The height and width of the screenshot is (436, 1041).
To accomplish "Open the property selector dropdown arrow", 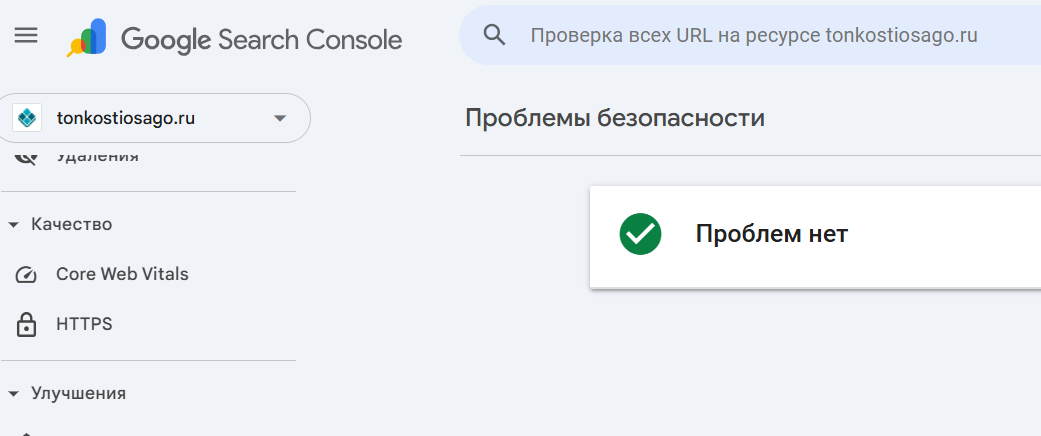I will click(280, 118).
